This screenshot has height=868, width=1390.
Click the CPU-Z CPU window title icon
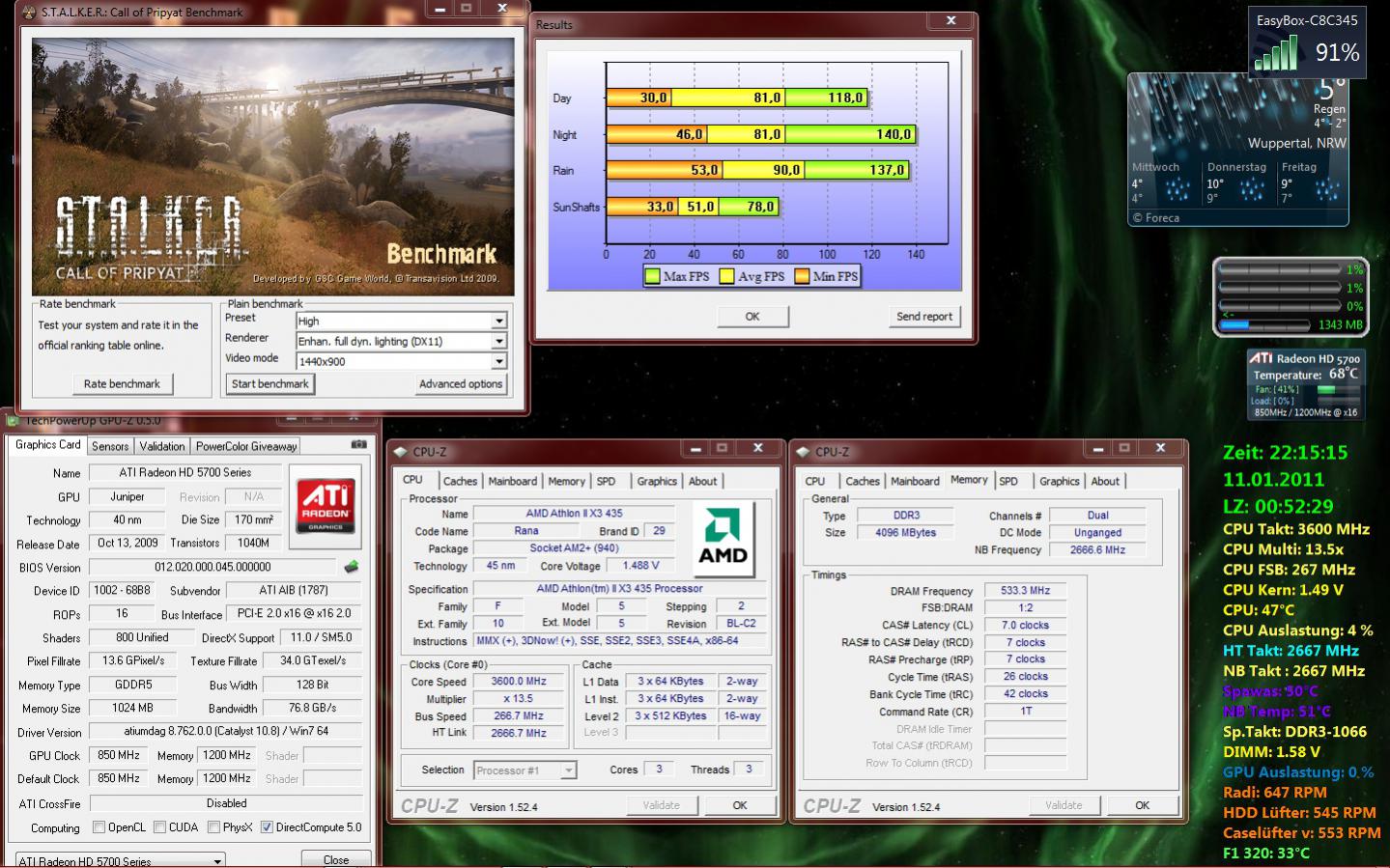pyautogui.click(x=401, y=452)
